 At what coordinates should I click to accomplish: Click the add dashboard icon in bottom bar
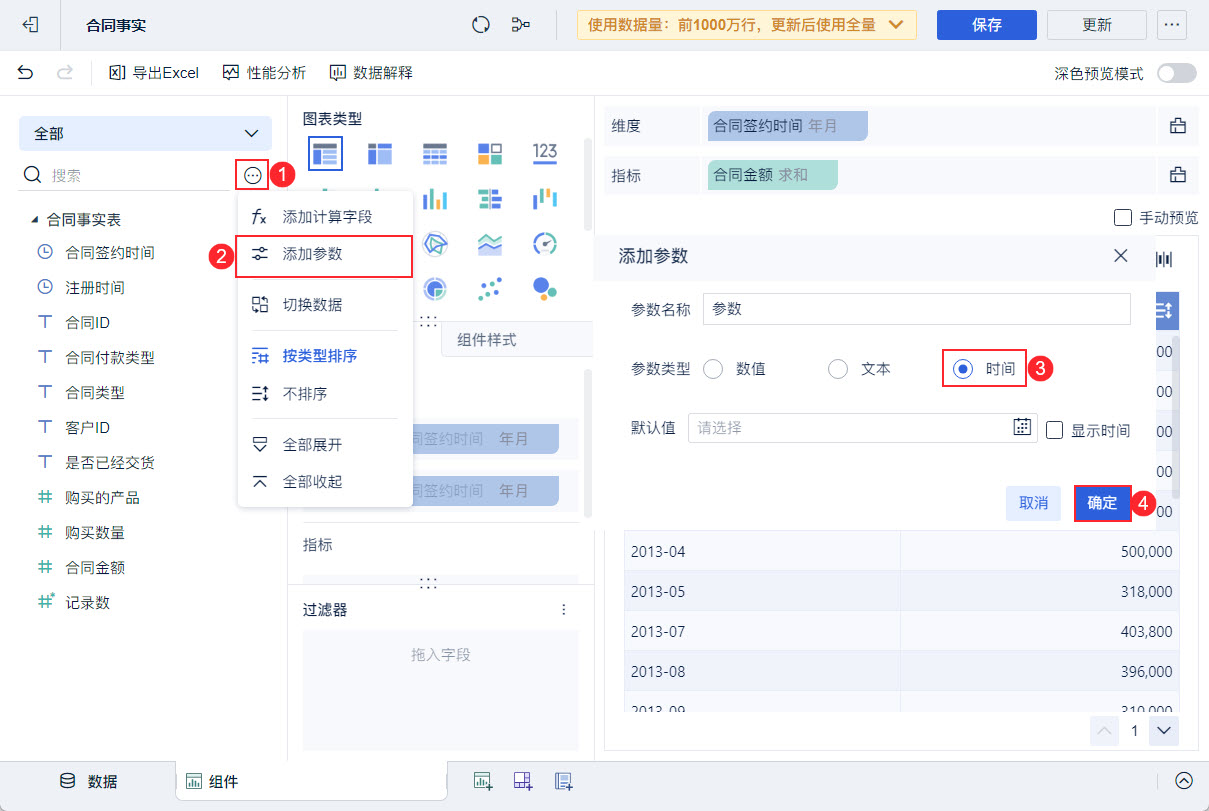(x=523, y=781)
